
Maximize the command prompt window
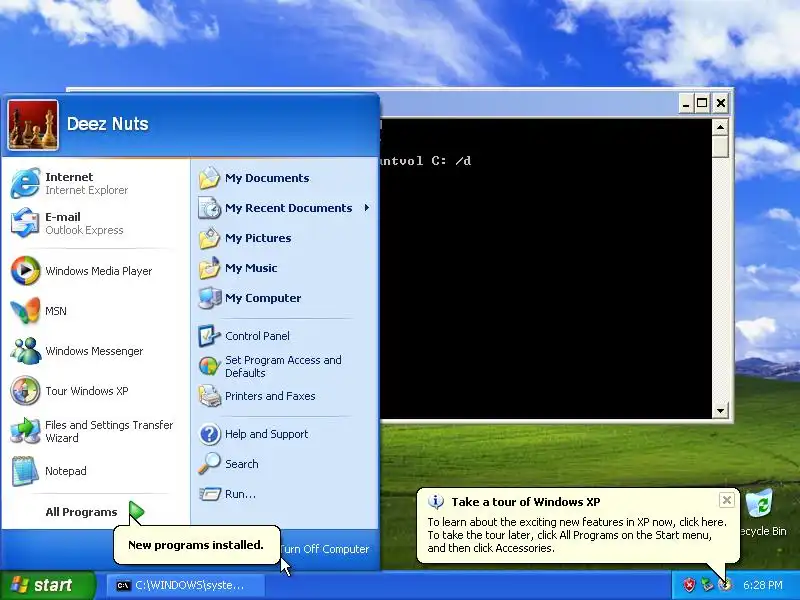[702, 103]
